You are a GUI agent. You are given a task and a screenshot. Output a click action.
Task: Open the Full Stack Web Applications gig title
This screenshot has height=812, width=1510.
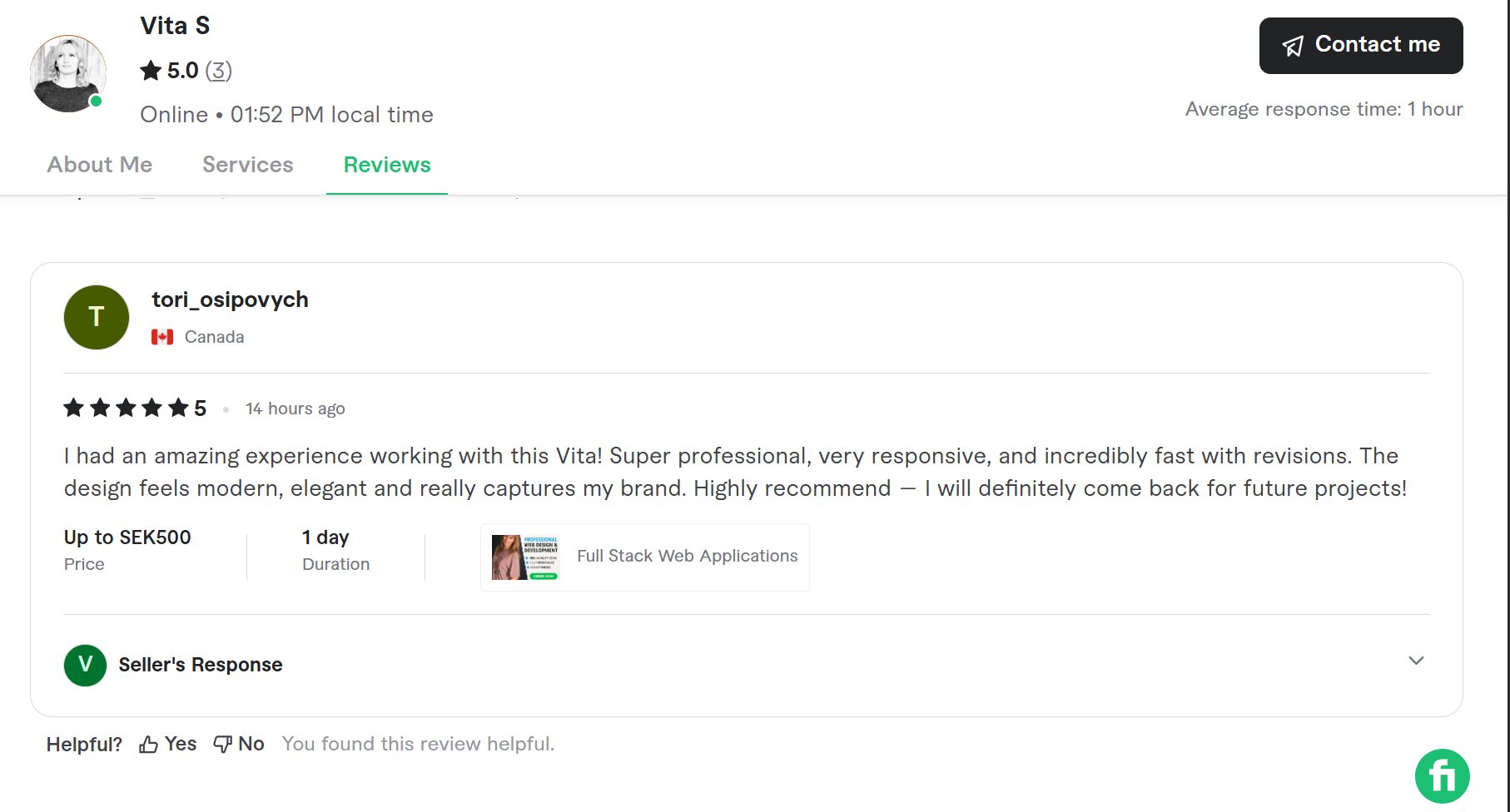pos(687,556)
